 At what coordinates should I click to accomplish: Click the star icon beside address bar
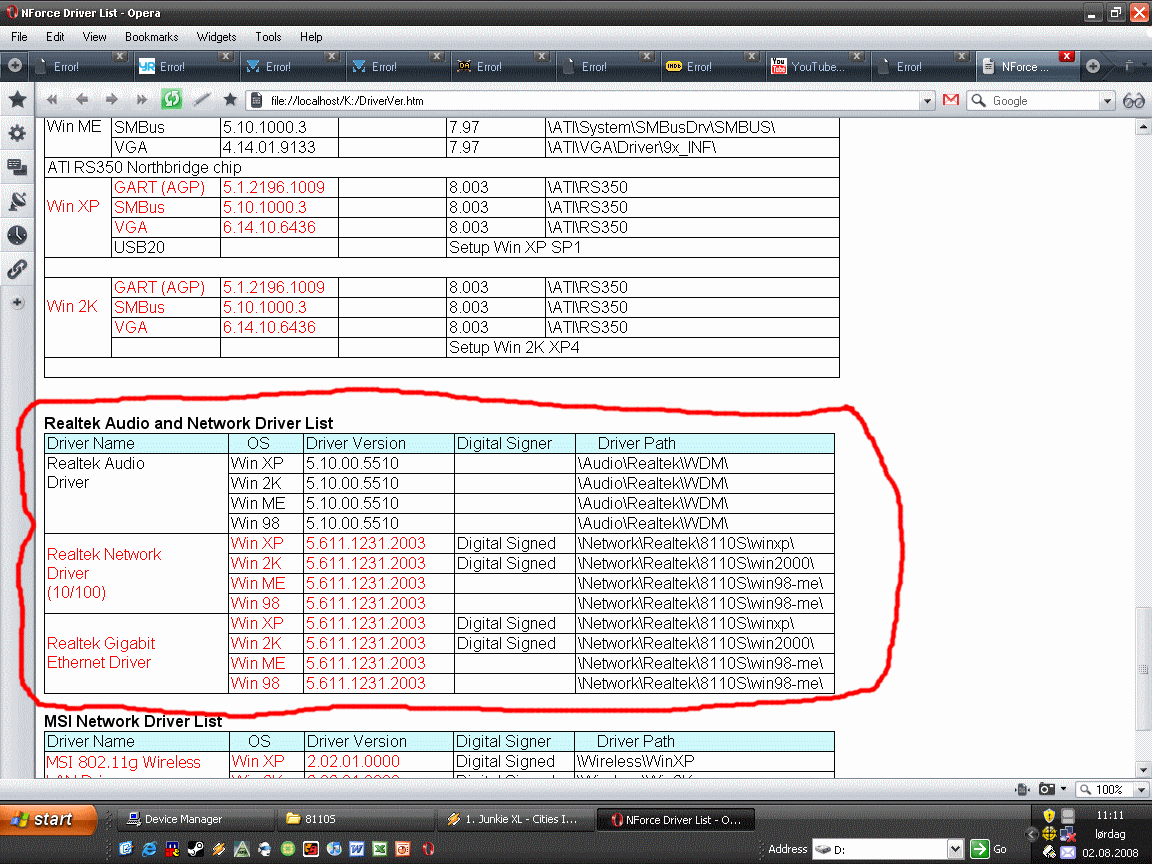pyautogui.click(x=230, y=99)
